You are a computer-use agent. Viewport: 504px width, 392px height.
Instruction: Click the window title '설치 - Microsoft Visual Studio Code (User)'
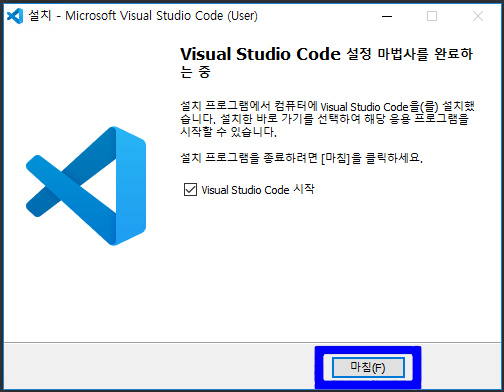(143, 16)
